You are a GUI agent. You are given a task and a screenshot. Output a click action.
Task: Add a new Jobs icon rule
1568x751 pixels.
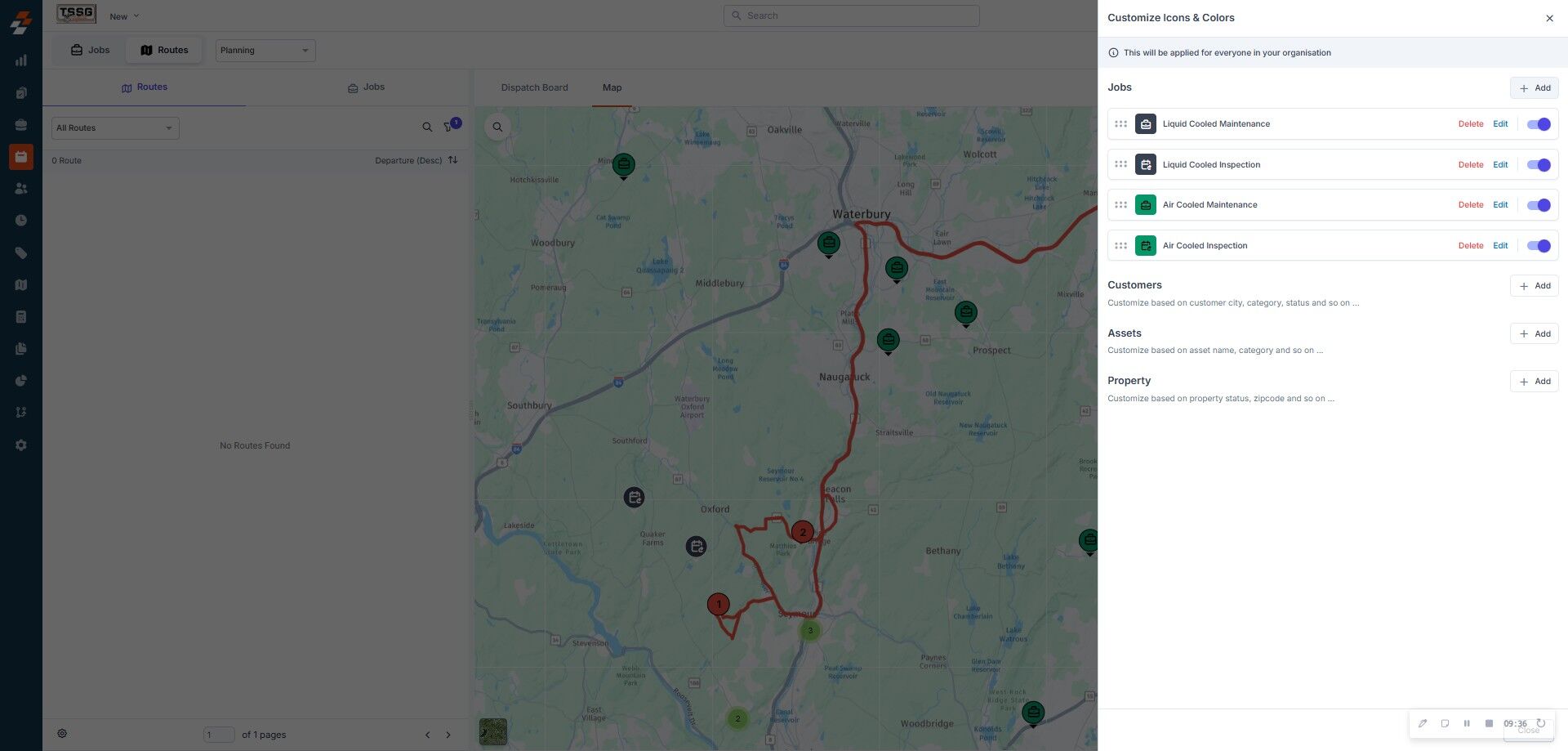[1534, 88]
